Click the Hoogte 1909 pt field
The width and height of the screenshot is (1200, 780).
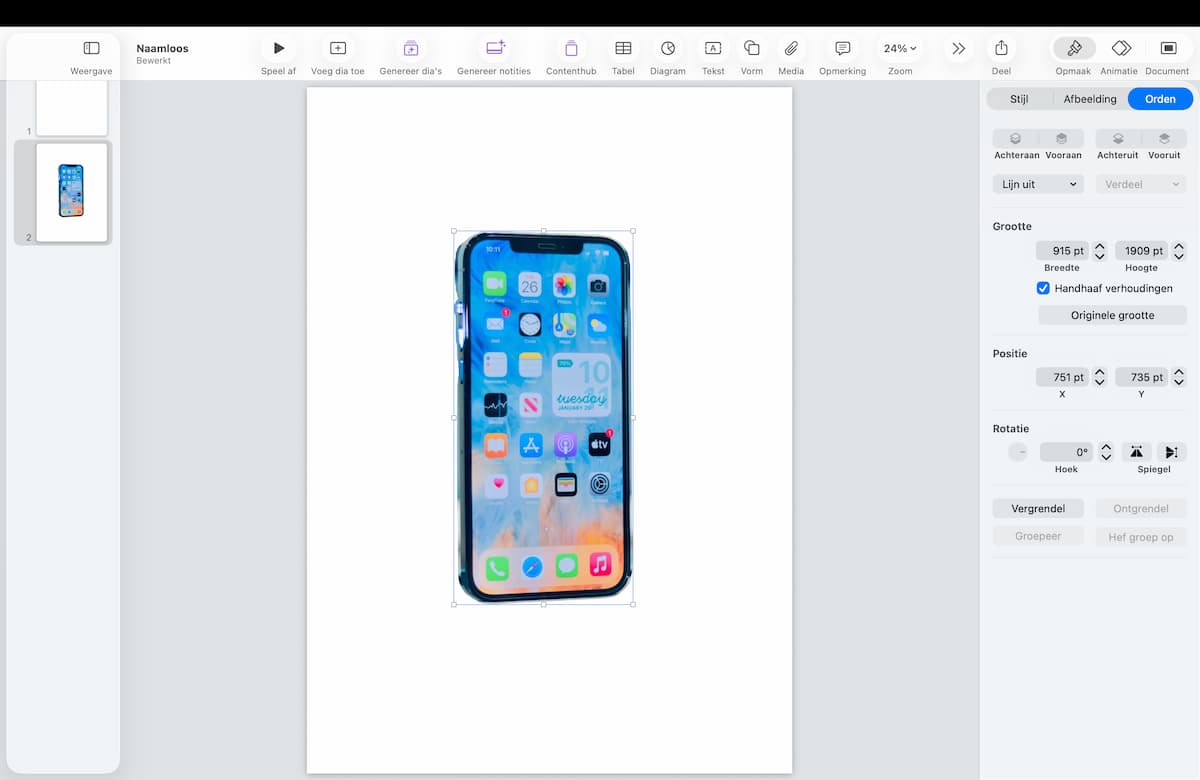[1141, 251]
